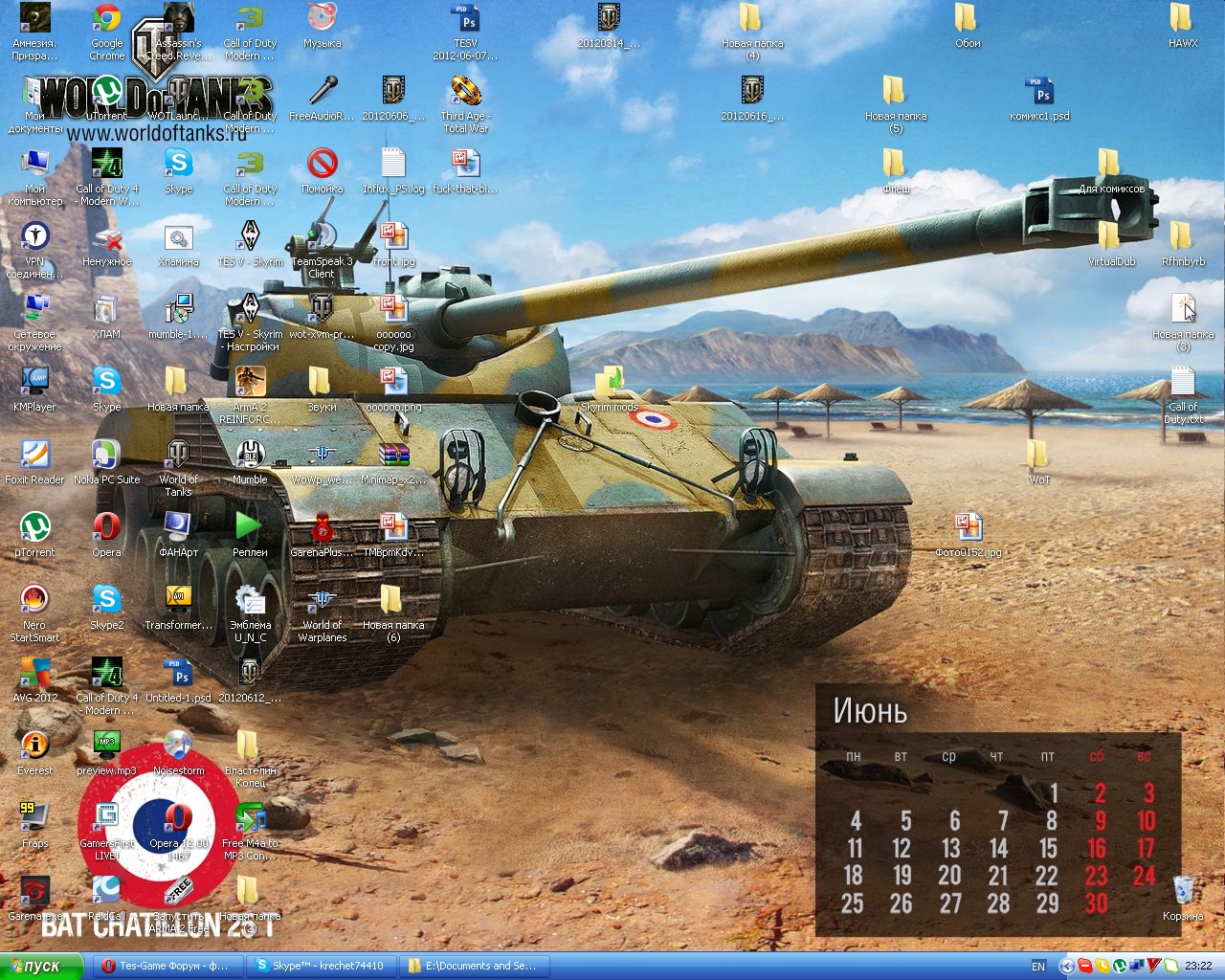Click the Fraps desktop icon

click(34, 818)
